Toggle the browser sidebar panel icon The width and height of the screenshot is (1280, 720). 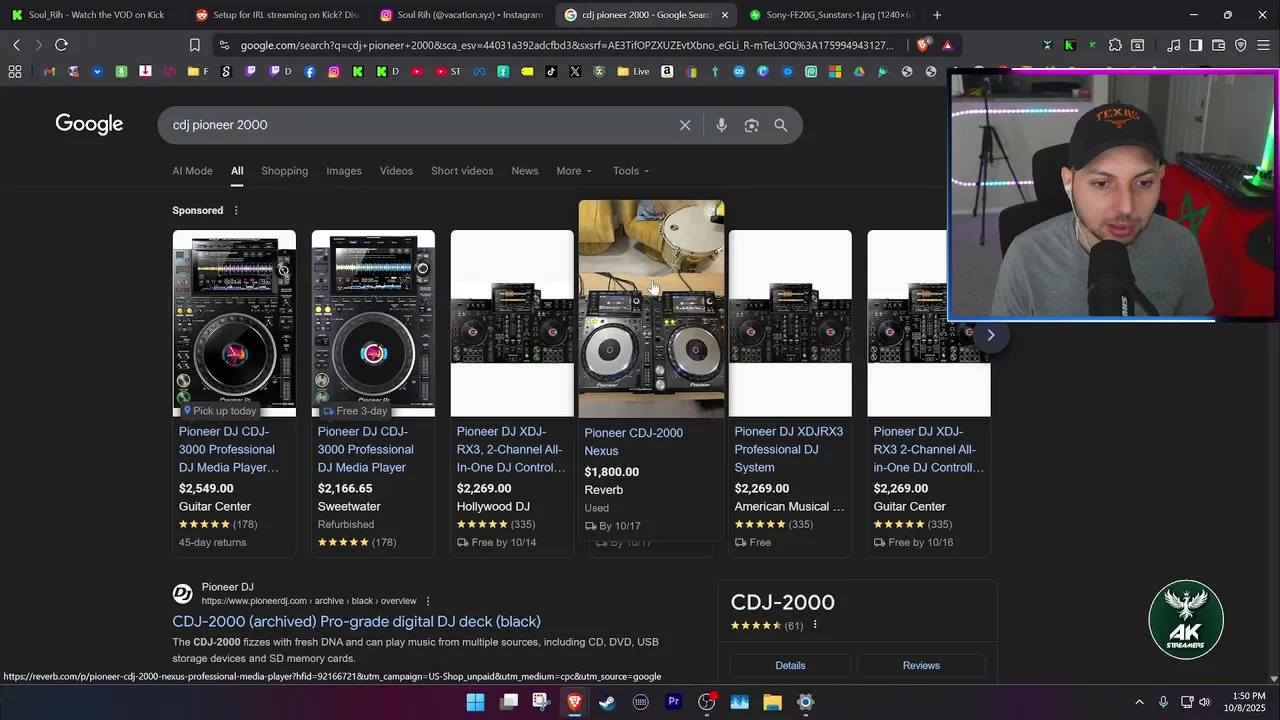[1195, 45]
